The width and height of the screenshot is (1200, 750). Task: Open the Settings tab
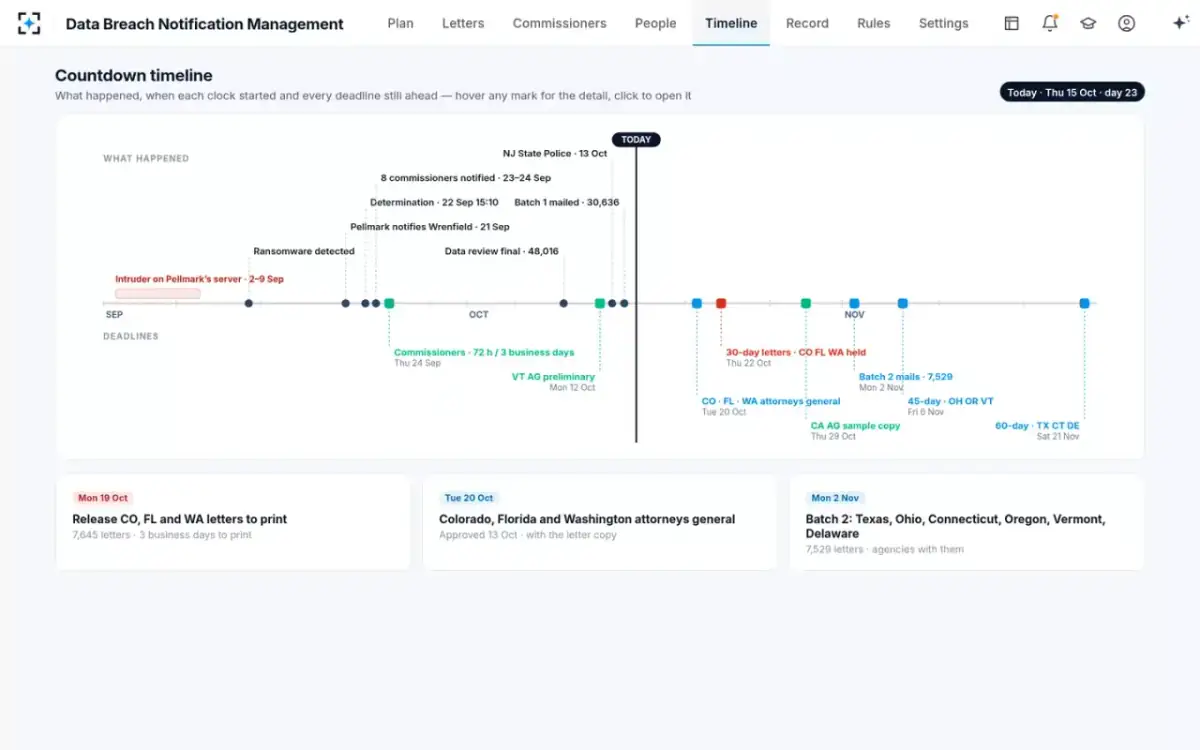pos(943,23)
